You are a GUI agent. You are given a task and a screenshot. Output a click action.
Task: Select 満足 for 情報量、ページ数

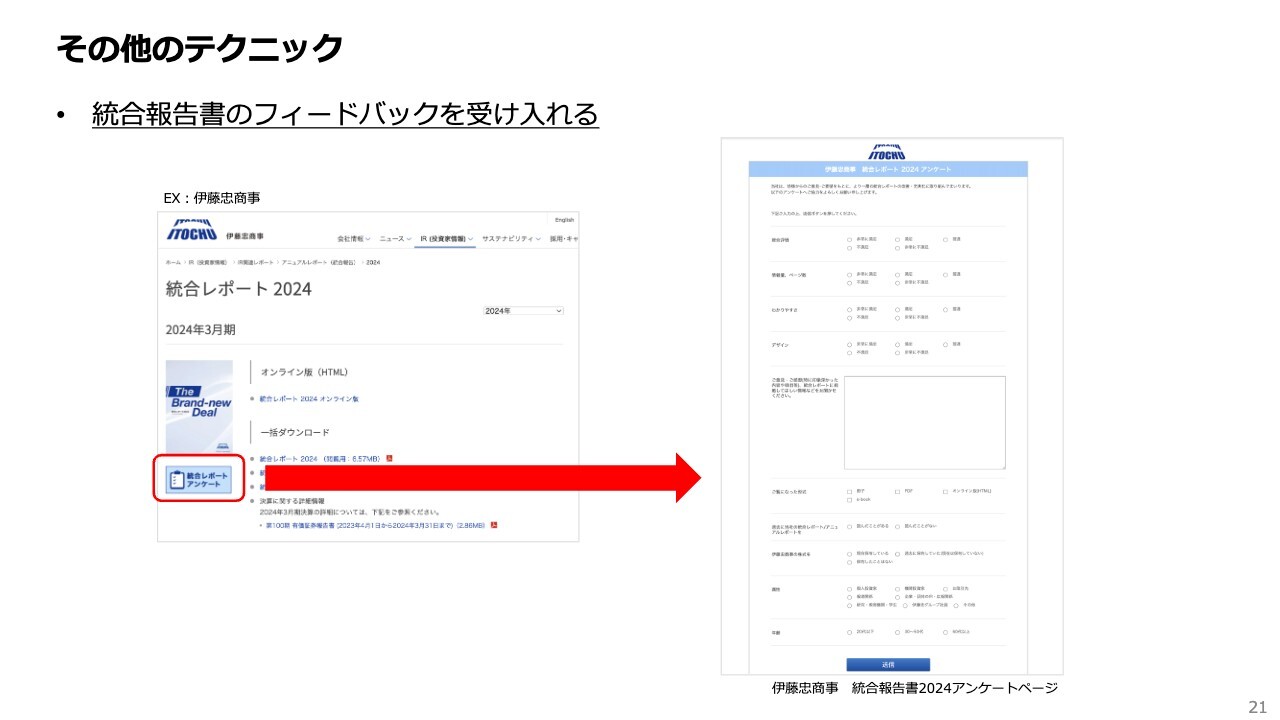pyautogui.click(x=897, y=275)
